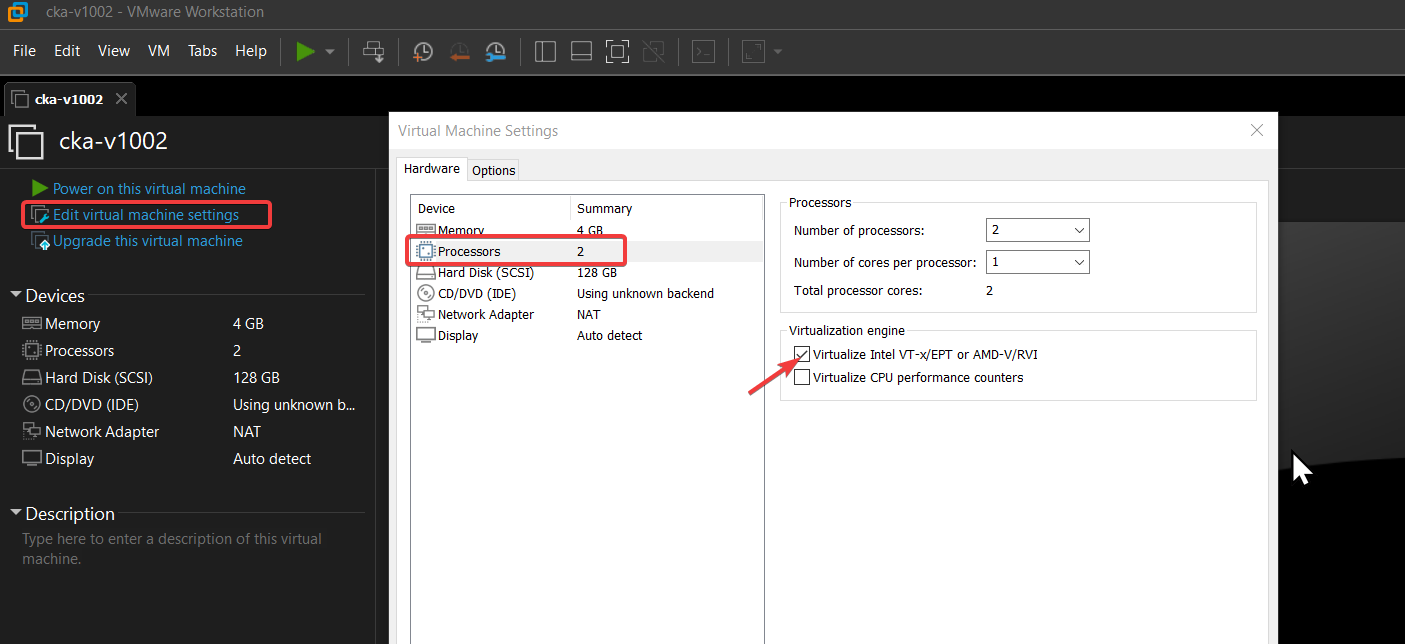Enable Virtualize CPU performance counters
The height and width of the screenshot is (644, 1405).
[x=802, y=377]
